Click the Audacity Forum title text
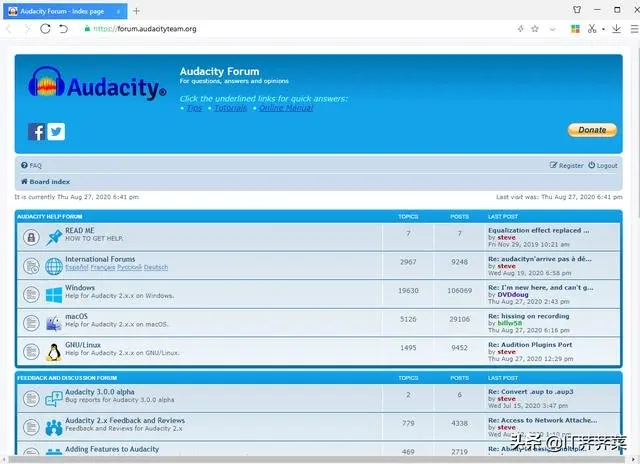 pyautogui.click(x=220, y=71)
